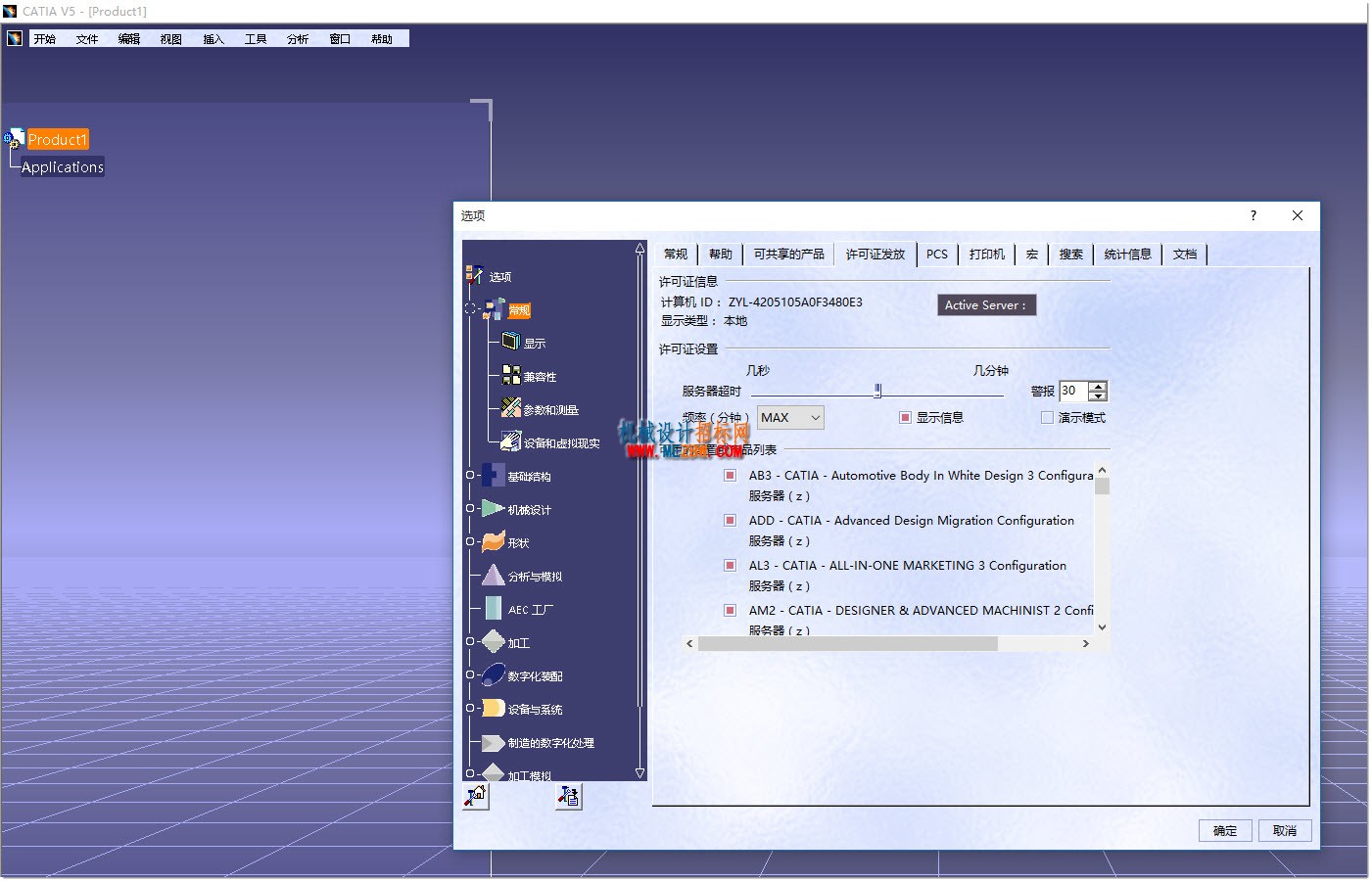
Task: Uncheck the ADD Advanced Design Migration license
Action: [730, 520]
